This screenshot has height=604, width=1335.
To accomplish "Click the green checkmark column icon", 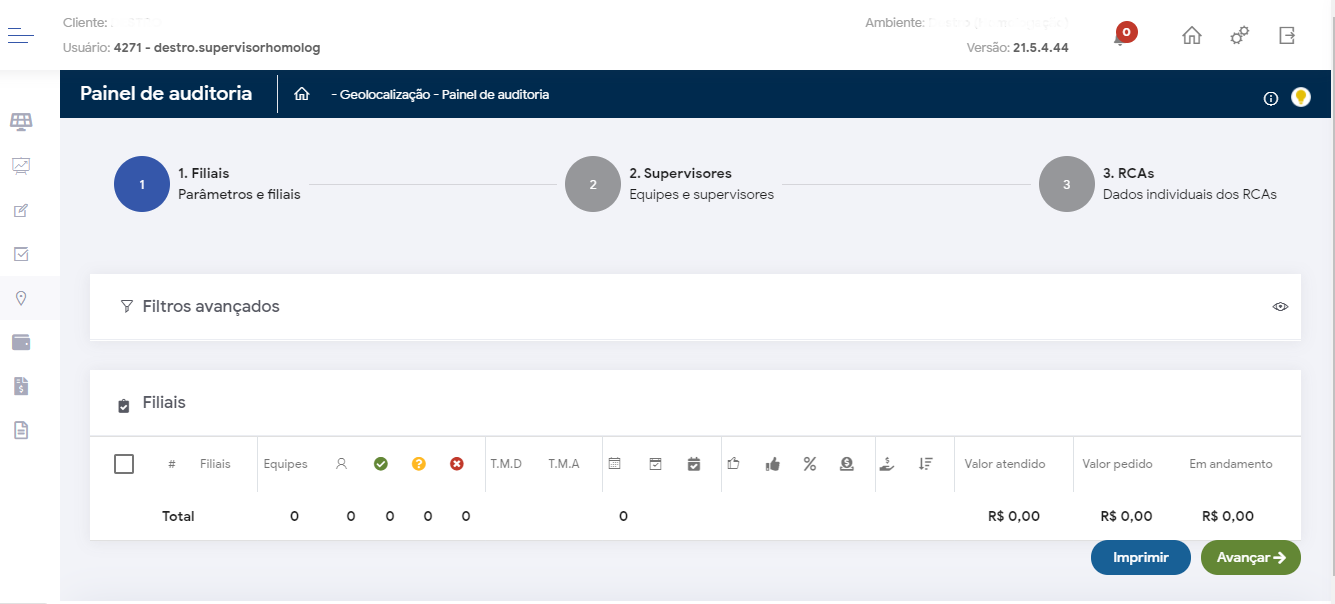I will (380, 464).
